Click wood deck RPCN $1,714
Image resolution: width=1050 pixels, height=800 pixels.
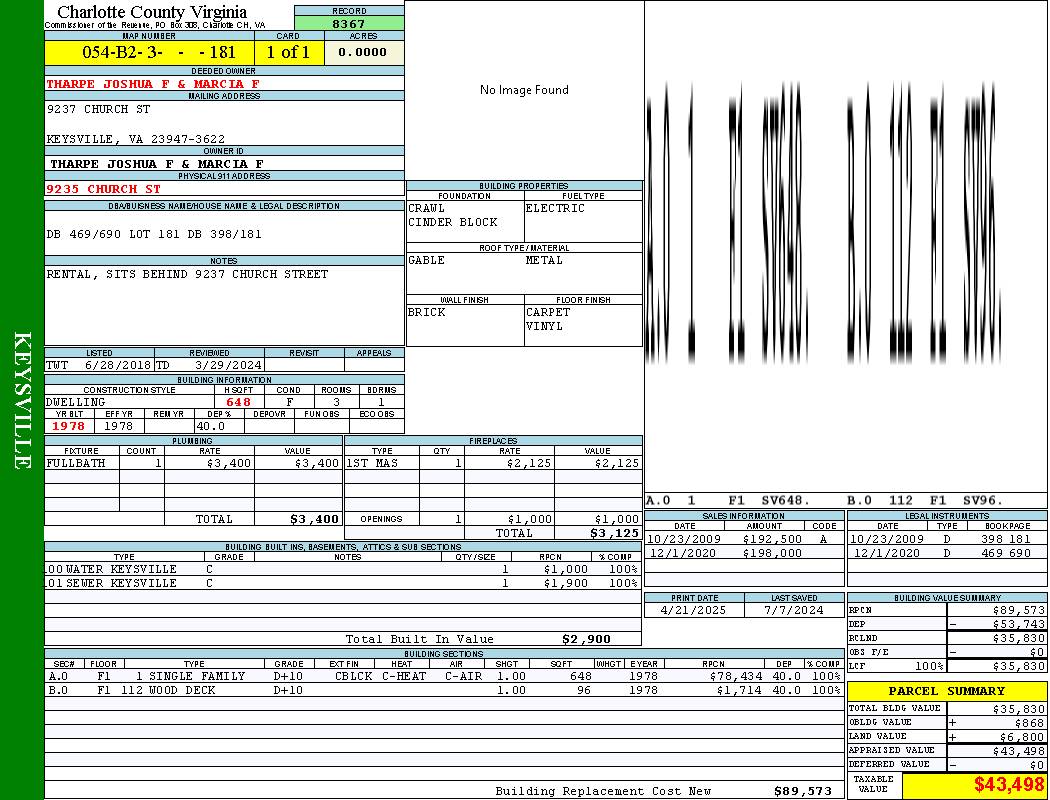pos(741,691)
